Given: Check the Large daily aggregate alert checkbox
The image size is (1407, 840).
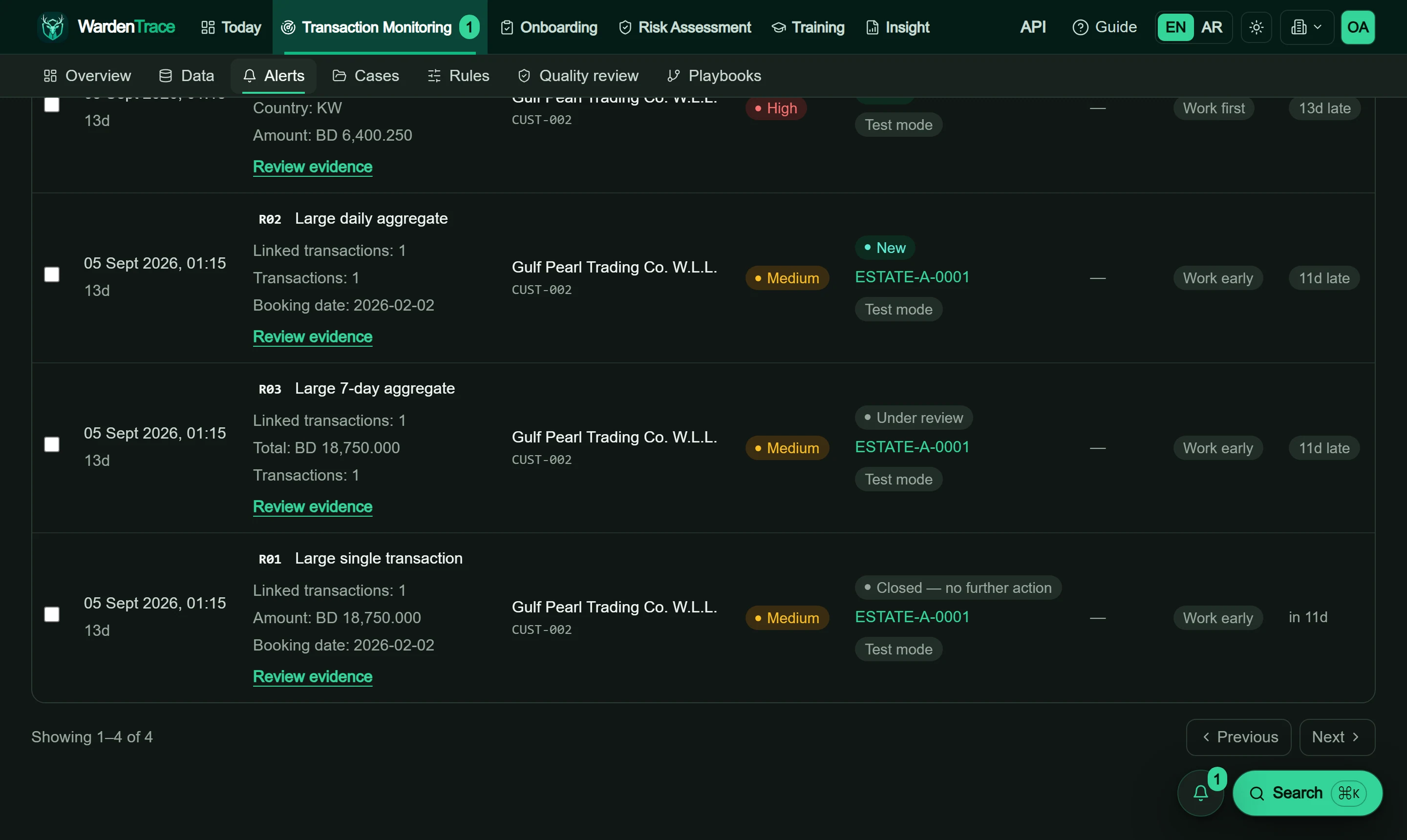Looking at the screenshot, I should [51, 274].
